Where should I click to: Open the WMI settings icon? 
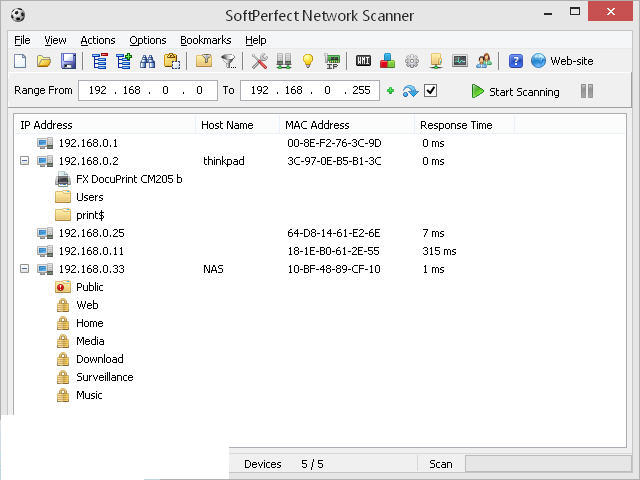[363, 61]
